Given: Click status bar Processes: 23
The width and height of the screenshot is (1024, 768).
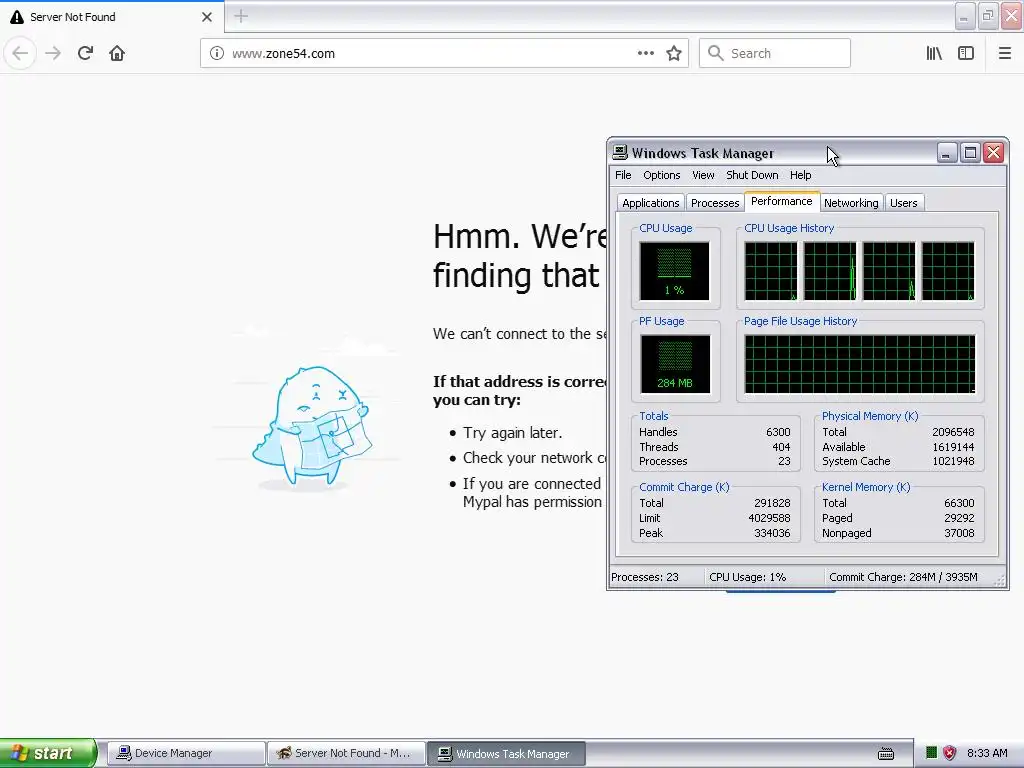Looking at the screenshot, I should tap(645, 577).
